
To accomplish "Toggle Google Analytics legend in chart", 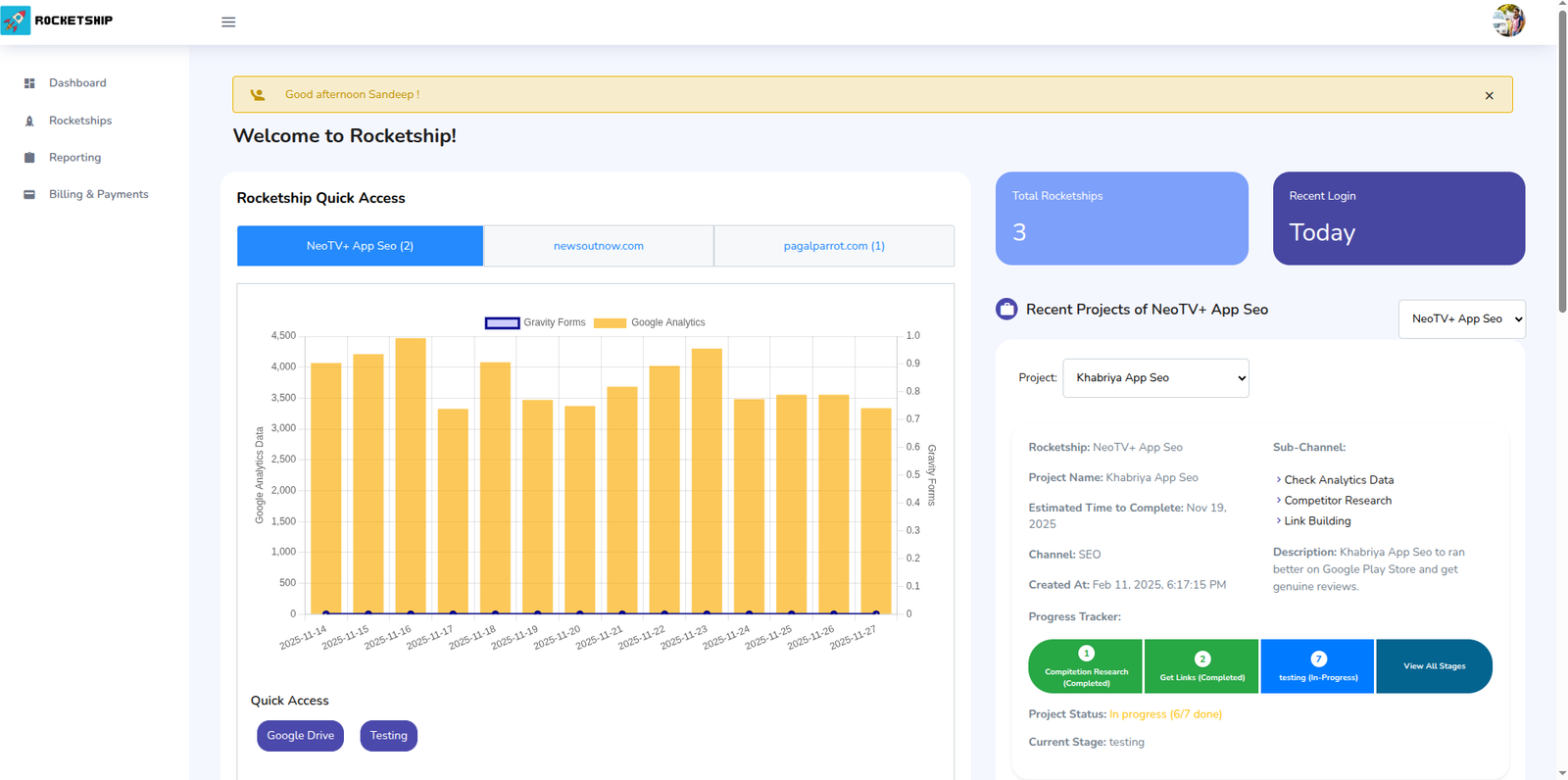I will tap(610, 322).
